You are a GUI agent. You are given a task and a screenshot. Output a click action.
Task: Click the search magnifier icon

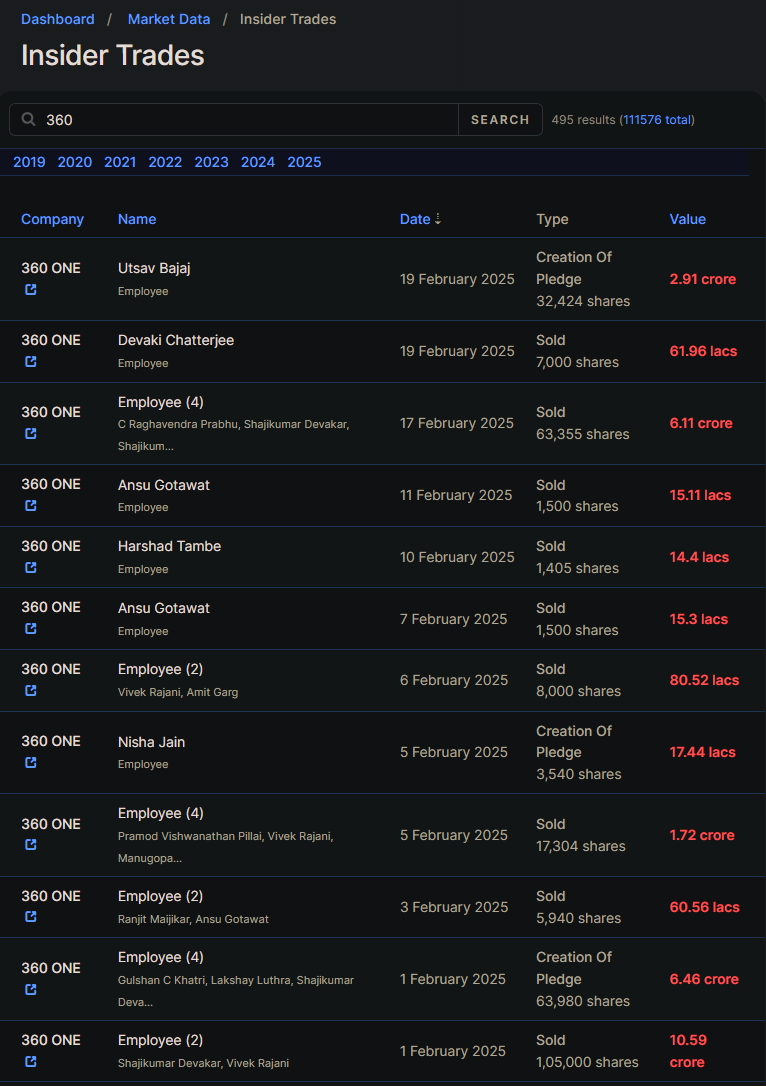coord(28,120)
